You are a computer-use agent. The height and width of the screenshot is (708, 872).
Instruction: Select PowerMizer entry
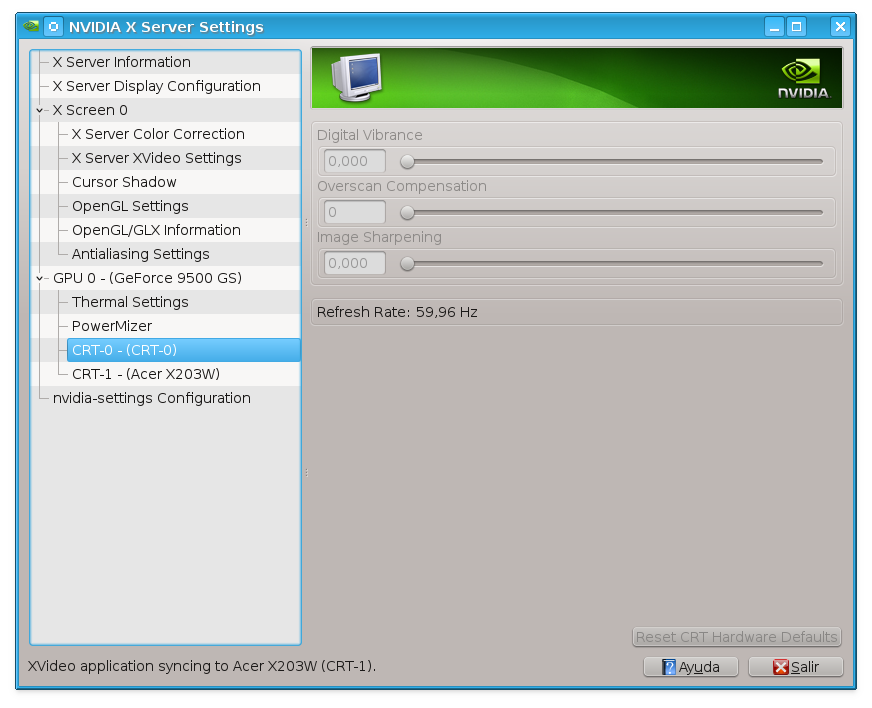(x=112, y=326)
